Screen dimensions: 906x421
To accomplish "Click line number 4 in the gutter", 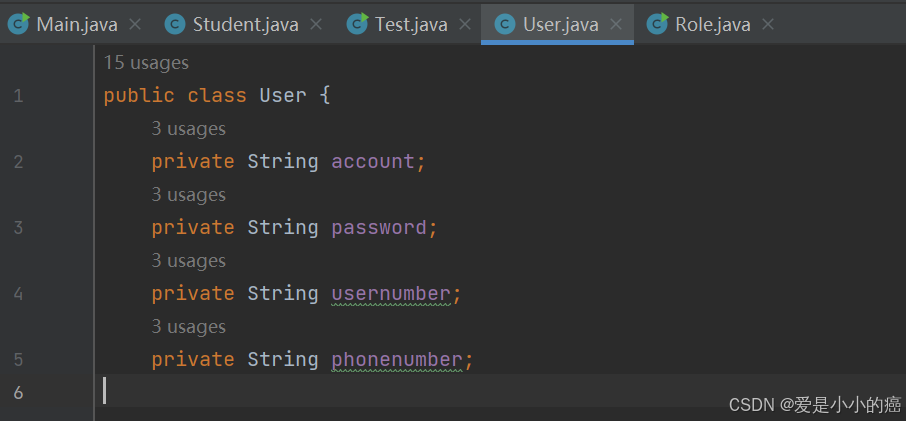I will 18,294.
